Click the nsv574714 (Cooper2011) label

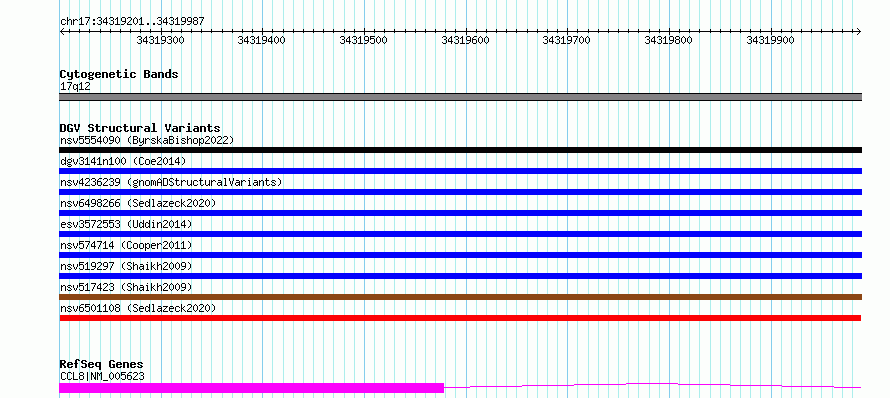(126, 245)
